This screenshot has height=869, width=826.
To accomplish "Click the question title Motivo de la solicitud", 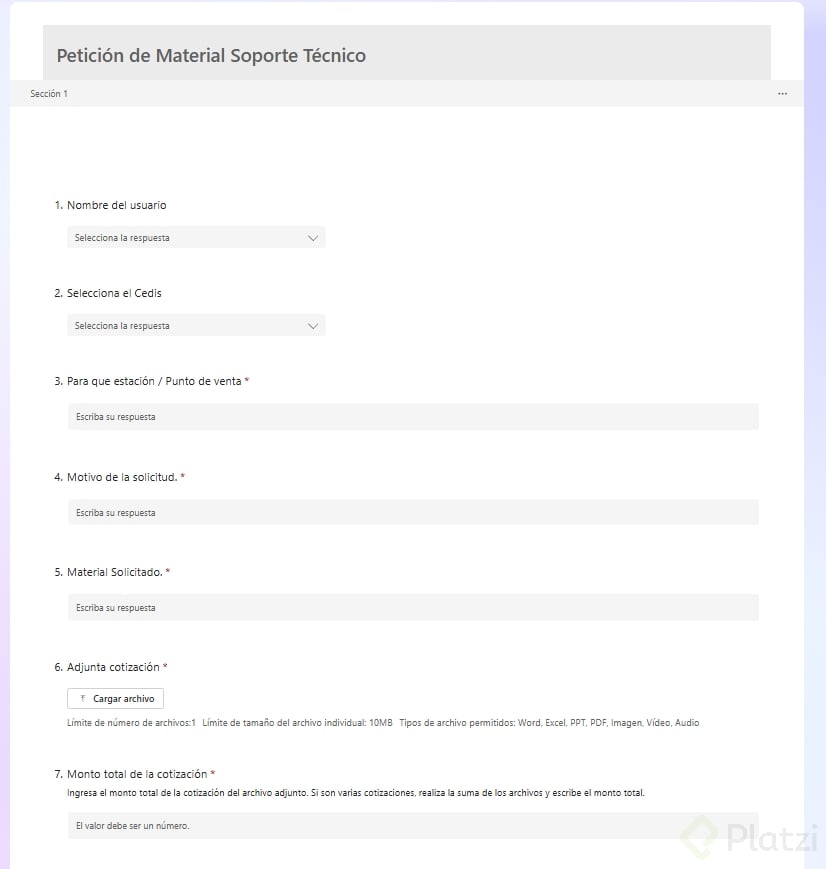I will click(122, 477).
